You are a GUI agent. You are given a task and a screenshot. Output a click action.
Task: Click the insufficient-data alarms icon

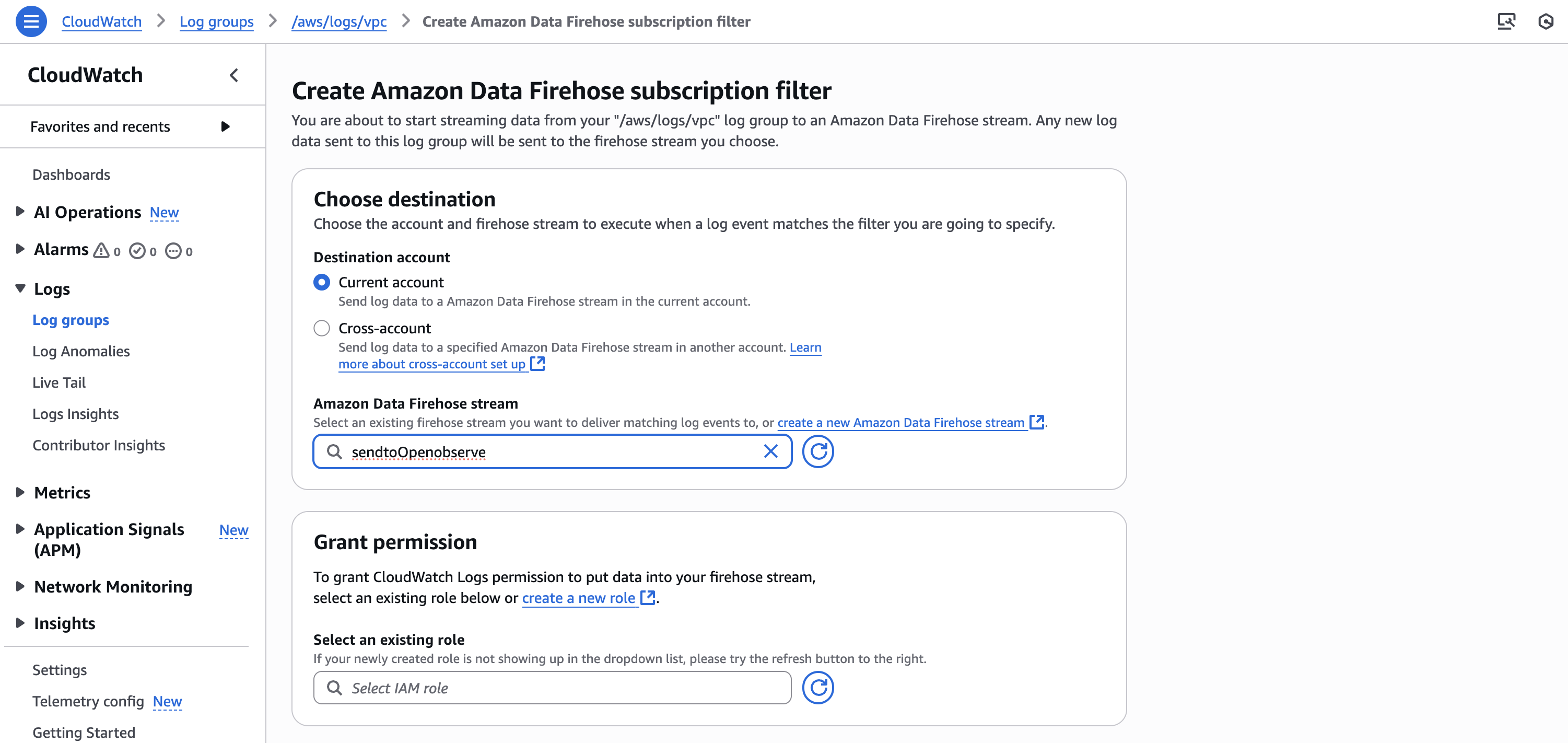click(174, 250)
